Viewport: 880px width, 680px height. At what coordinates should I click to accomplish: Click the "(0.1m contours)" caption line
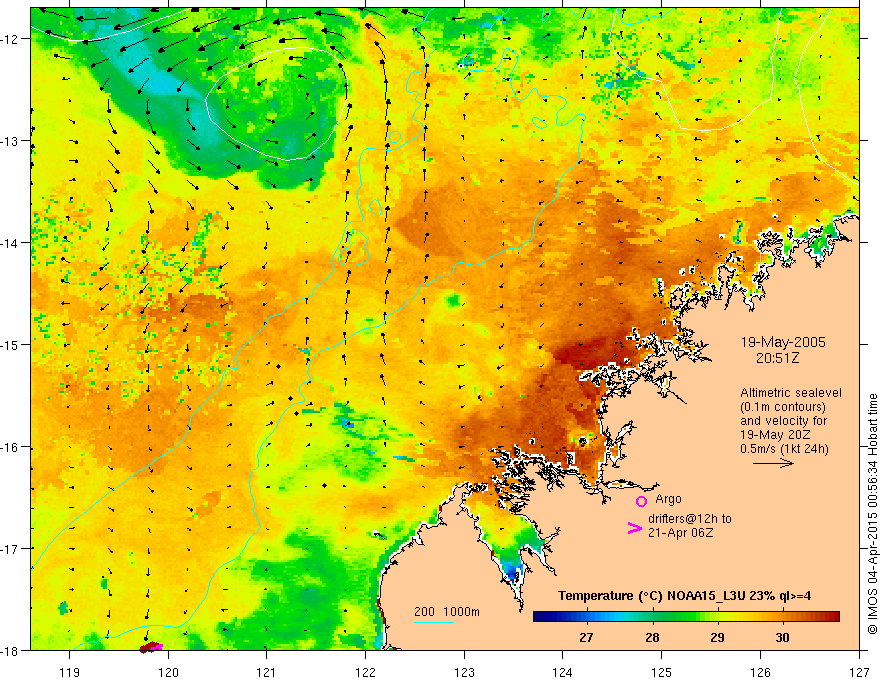click(x=783, y=407)
